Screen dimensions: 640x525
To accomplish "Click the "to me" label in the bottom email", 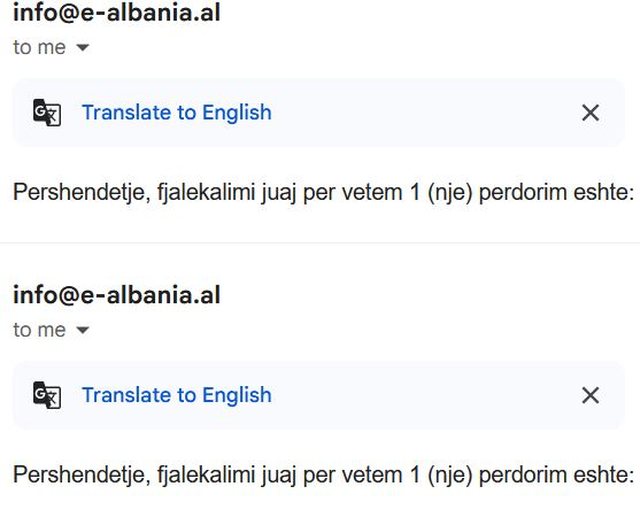I will (39, 330).
